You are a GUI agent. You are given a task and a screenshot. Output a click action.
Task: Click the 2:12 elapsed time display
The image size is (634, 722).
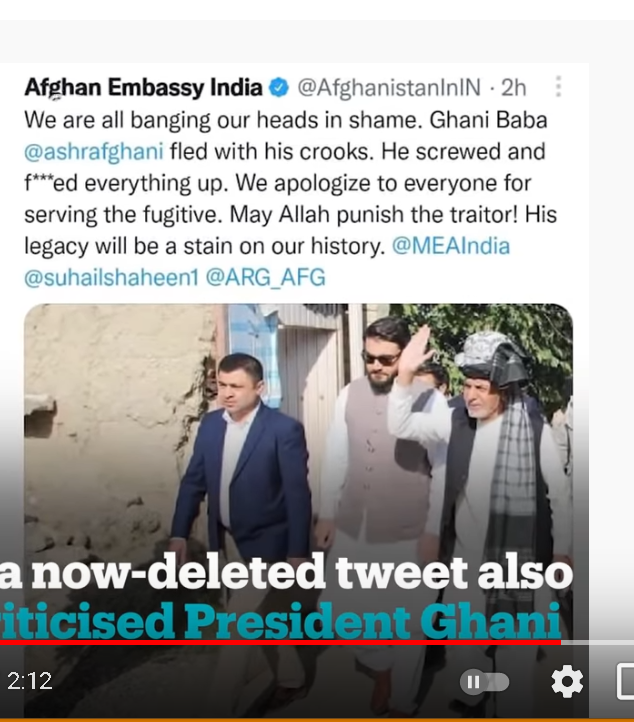[x=30, y=682]
